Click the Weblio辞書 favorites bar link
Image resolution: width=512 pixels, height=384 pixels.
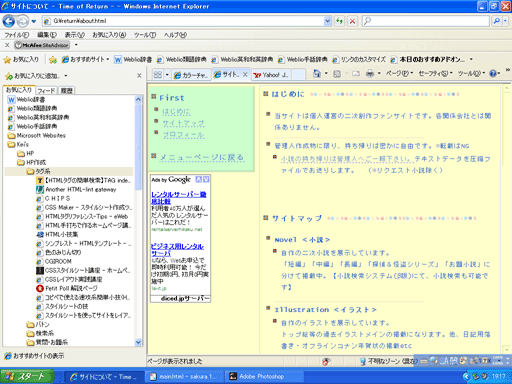point(133,60)
